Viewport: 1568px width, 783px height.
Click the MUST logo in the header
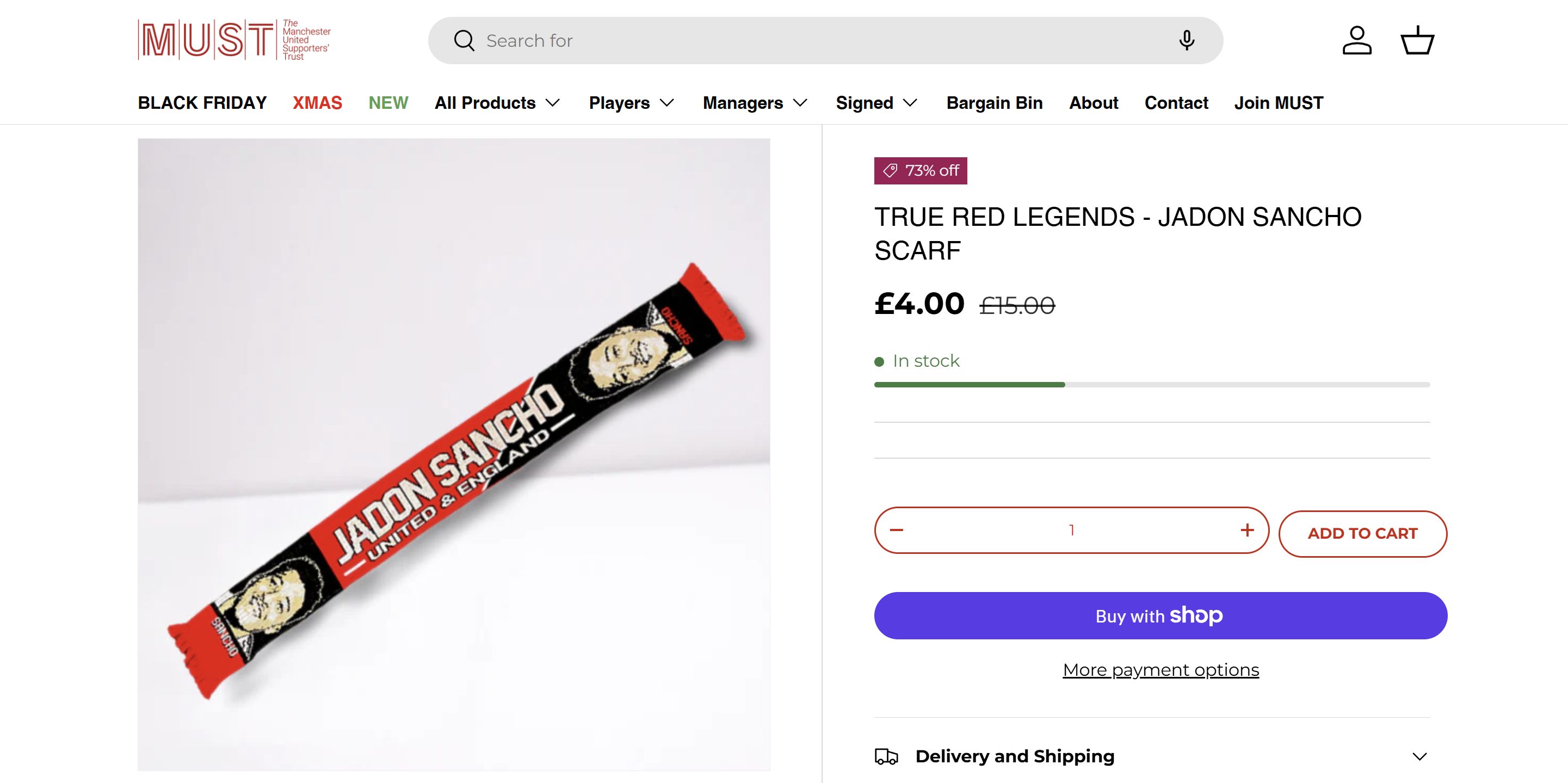click(234, 40)
